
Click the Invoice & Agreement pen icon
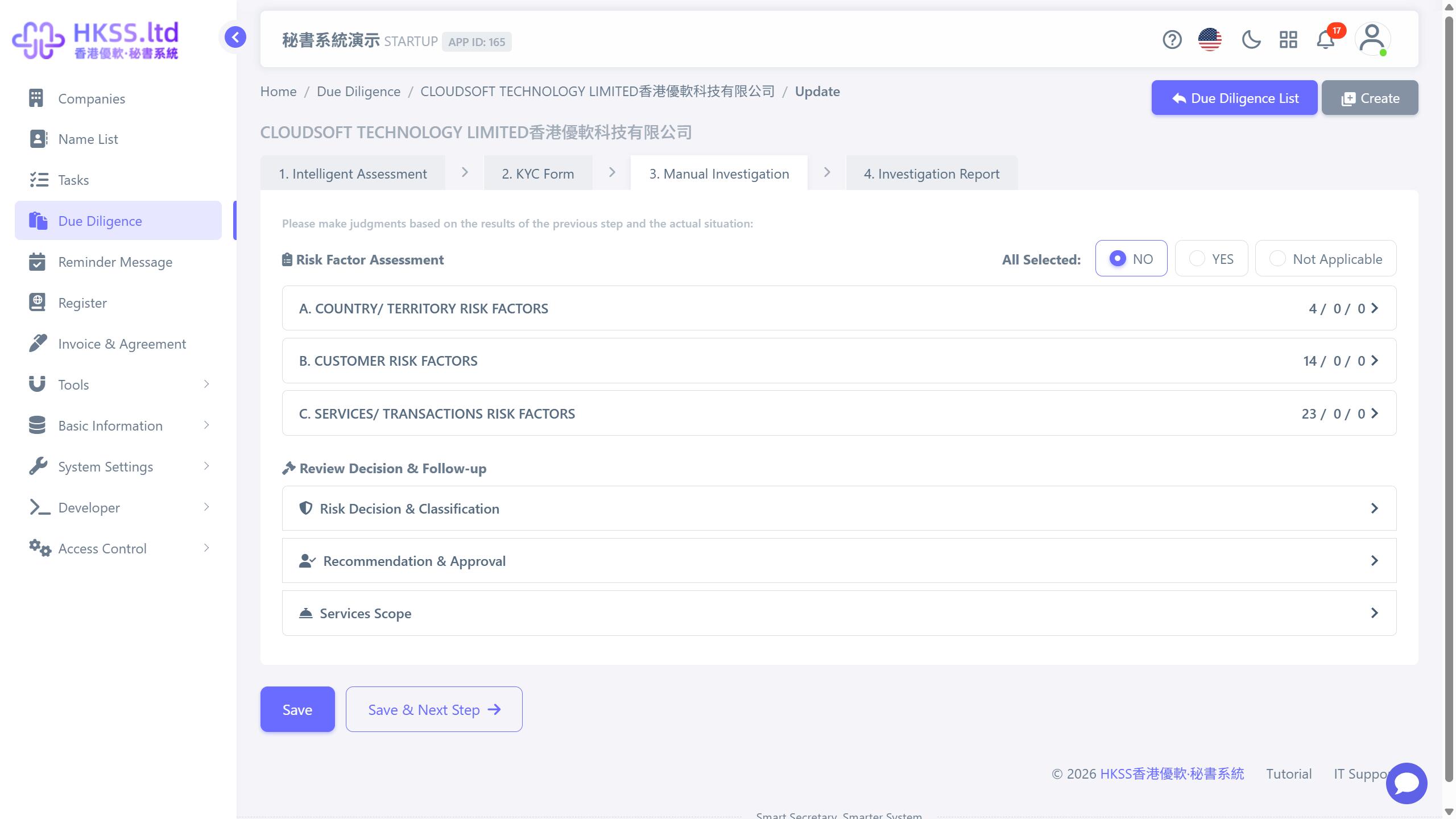point(38,344)
